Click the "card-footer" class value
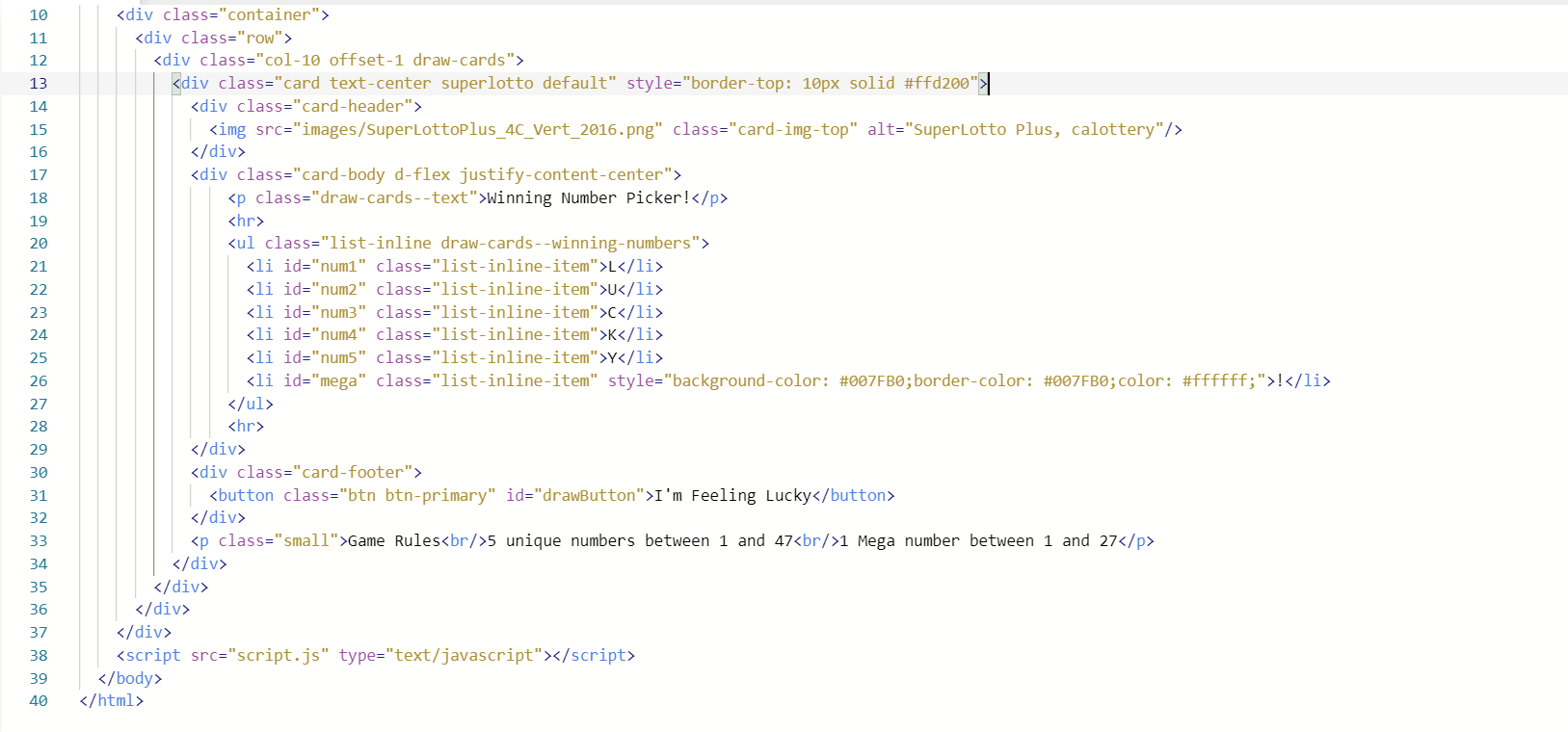This screenshot has height=732, width=1568. point(353,472)
